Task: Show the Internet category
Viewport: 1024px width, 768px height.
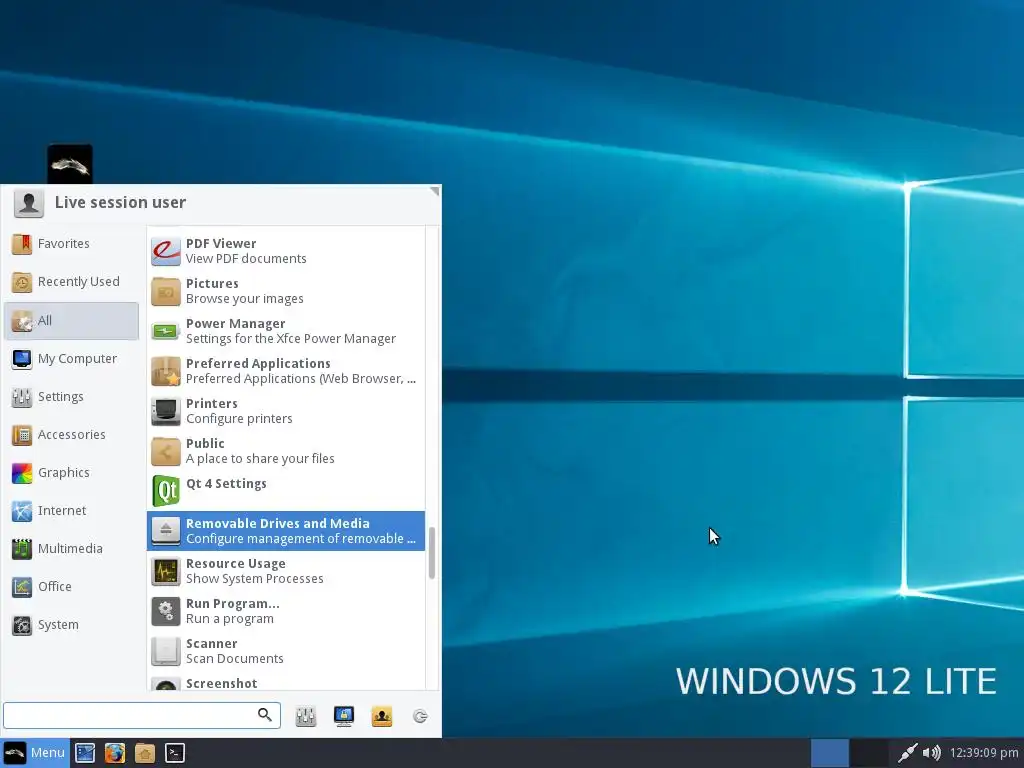Action: (72, 511)
